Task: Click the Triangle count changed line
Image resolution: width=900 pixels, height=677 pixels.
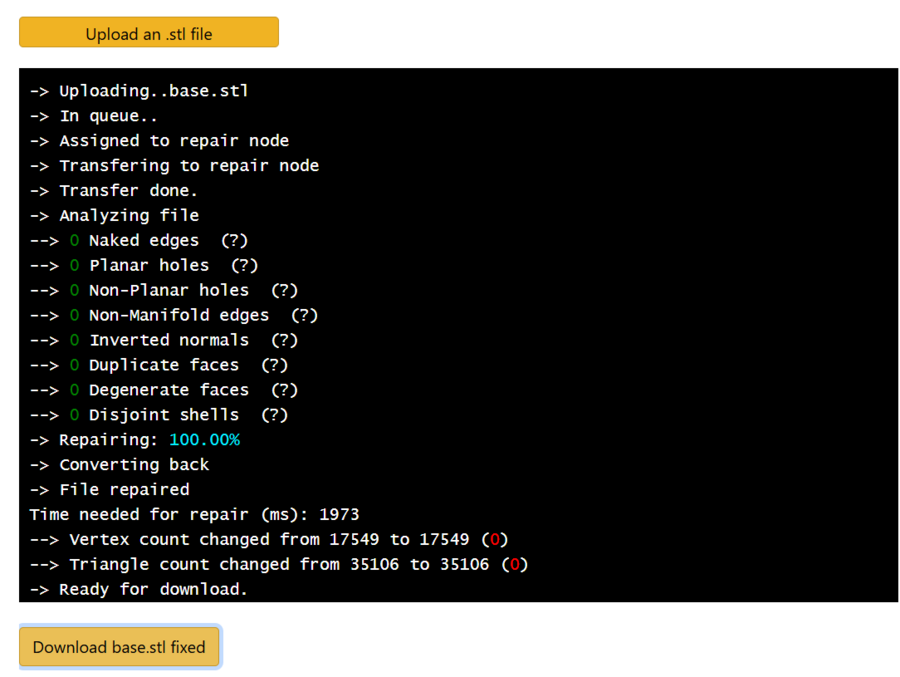Action: 279,564
